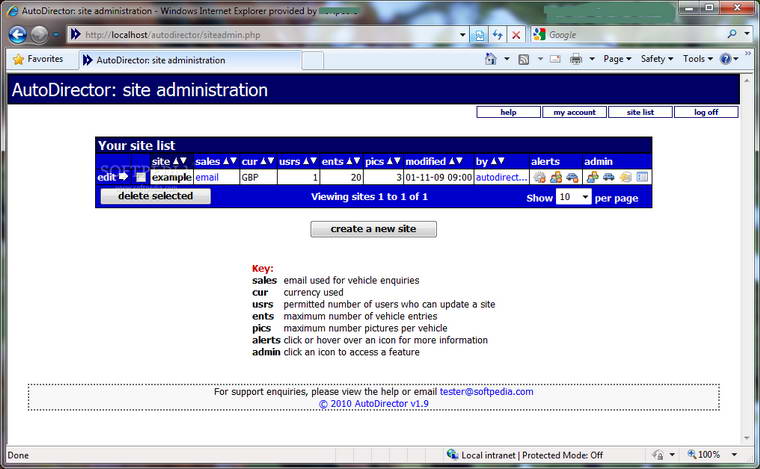Click the people alert icon in alerts column

point(556,177)
